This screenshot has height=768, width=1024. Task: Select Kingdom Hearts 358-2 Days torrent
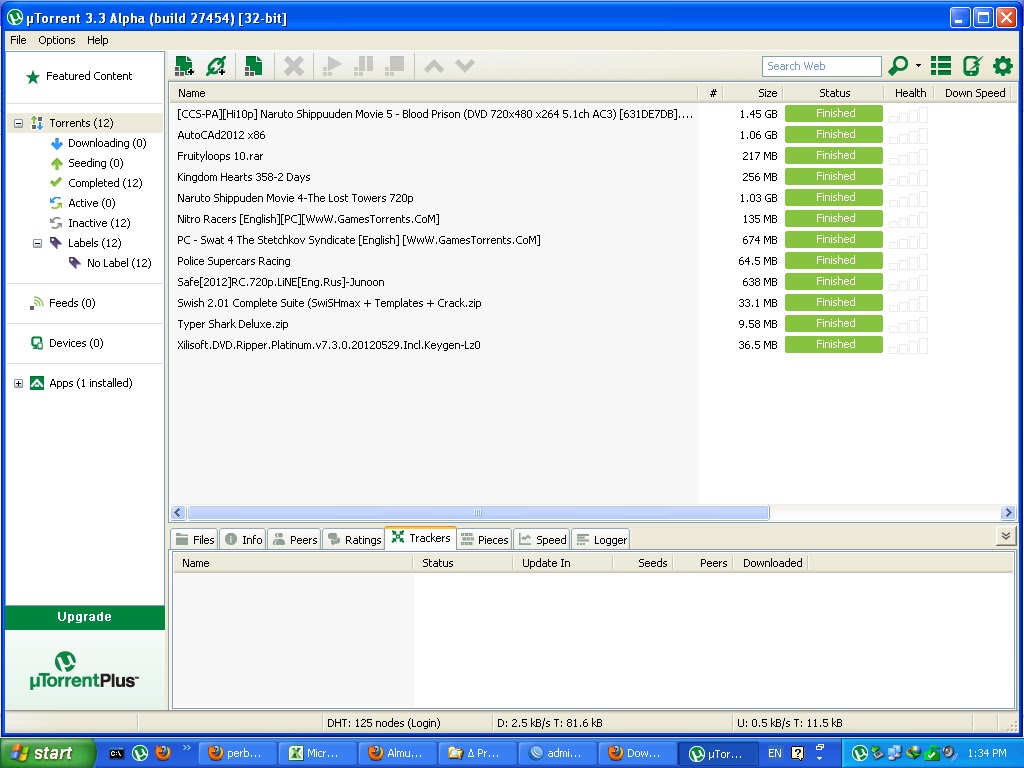click(x=244, y=177)
